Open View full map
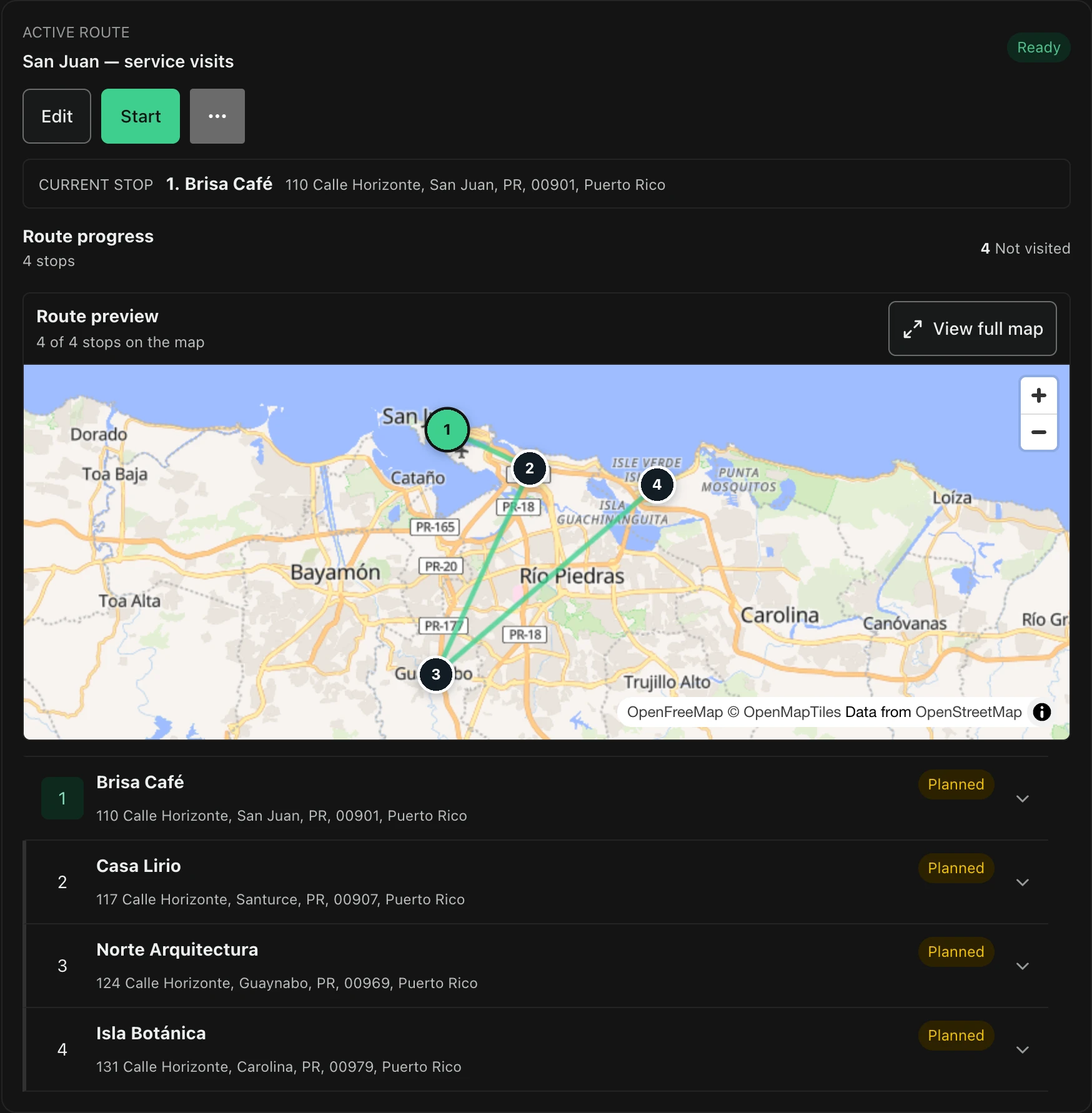The image size is (1092, 1113). tap(972, 329)
